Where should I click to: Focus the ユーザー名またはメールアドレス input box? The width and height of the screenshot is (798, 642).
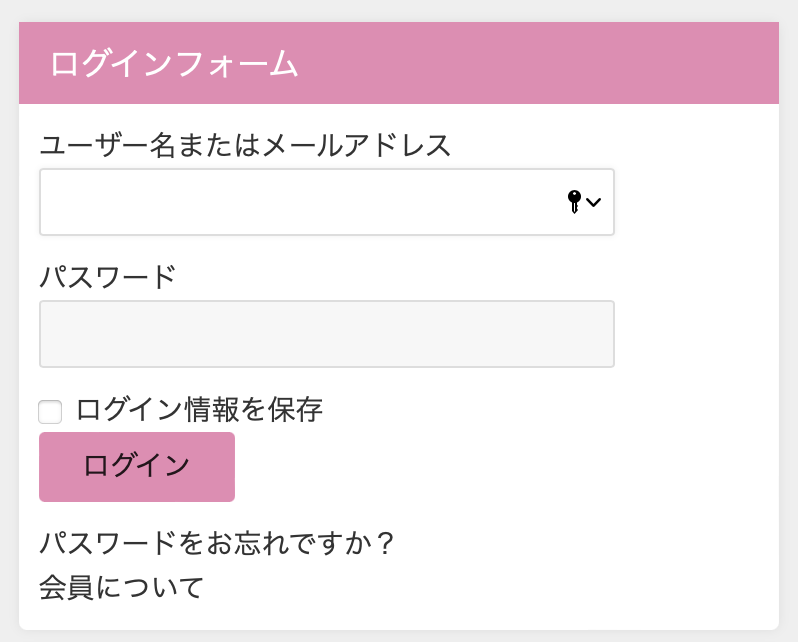(327, 202)
